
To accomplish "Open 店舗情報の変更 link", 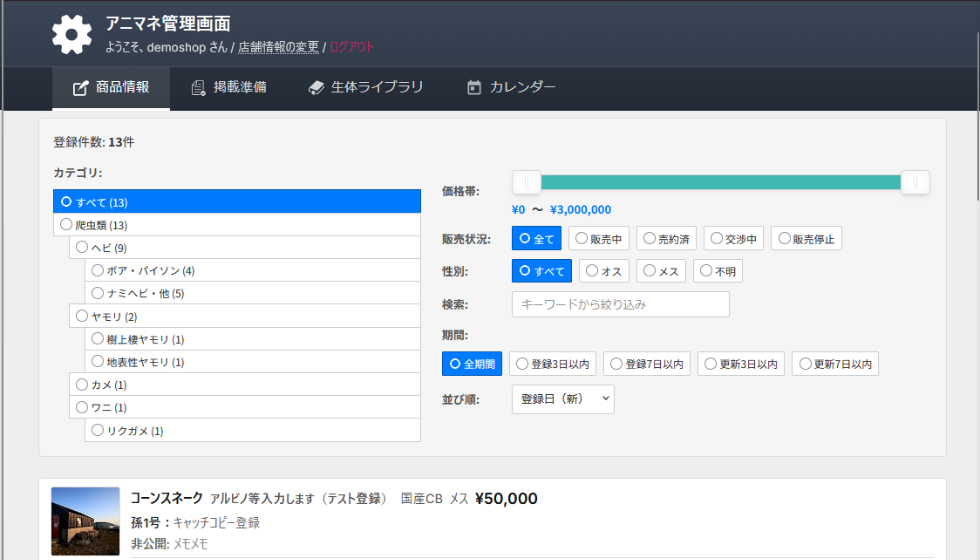I will click(278, 47).
